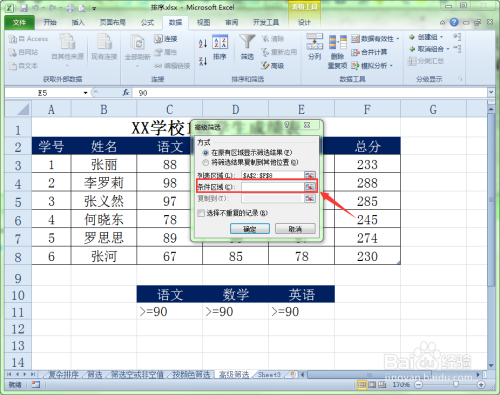This screenshot has height=395, width=500.
Task: Click the zoom in plus button
Action: (x=481, y=385)
